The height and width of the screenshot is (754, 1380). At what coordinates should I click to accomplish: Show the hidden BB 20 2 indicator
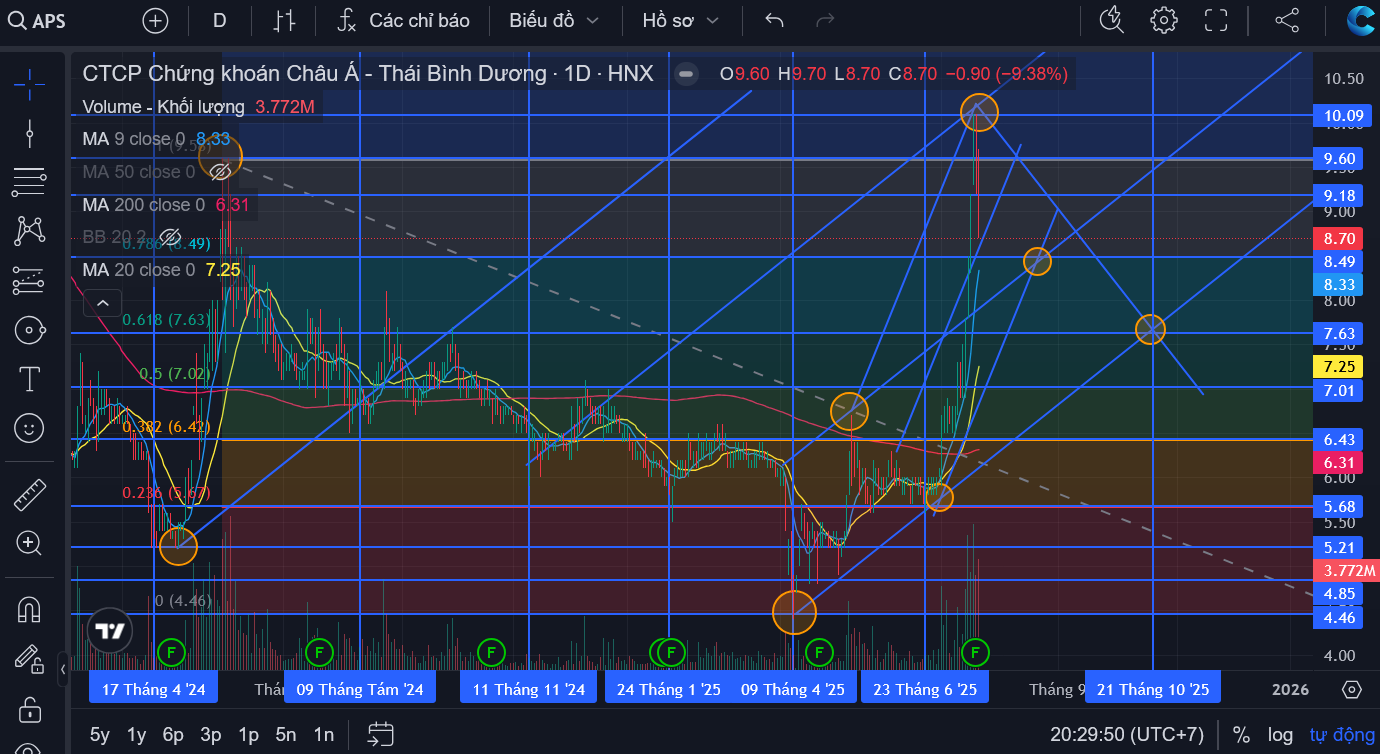[x=170, y=238]
